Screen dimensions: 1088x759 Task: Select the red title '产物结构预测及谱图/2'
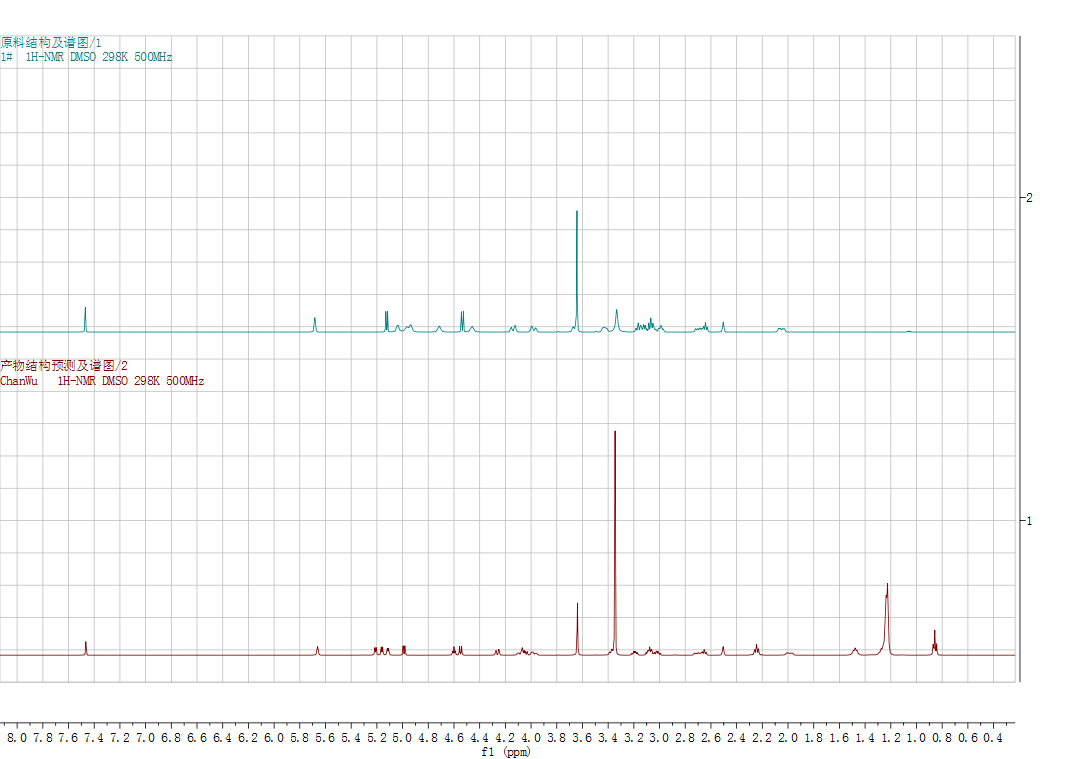tap(64, 366)
